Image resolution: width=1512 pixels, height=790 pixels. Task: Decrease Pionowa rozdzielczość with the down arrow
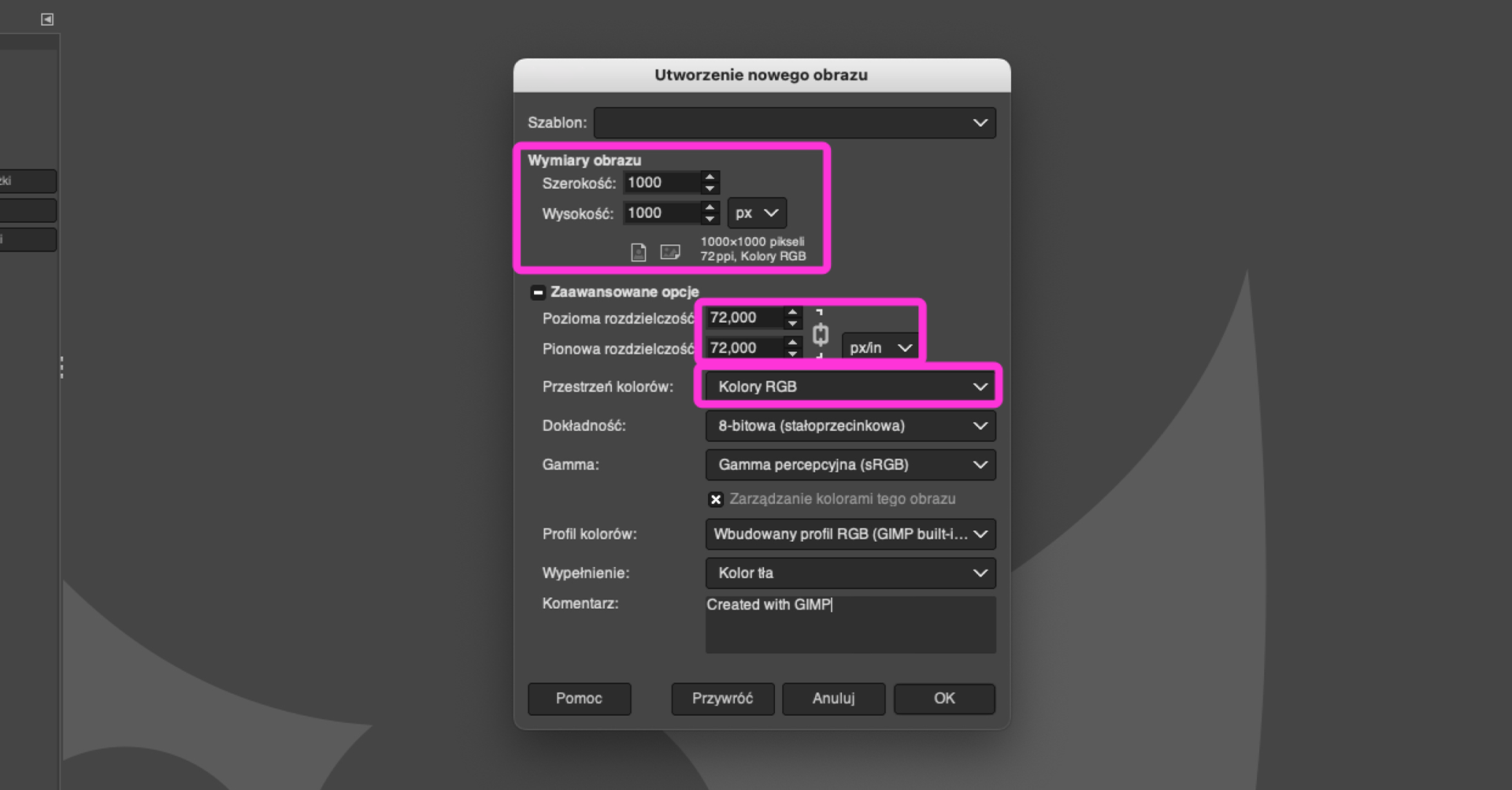click(x=792, y=353)
